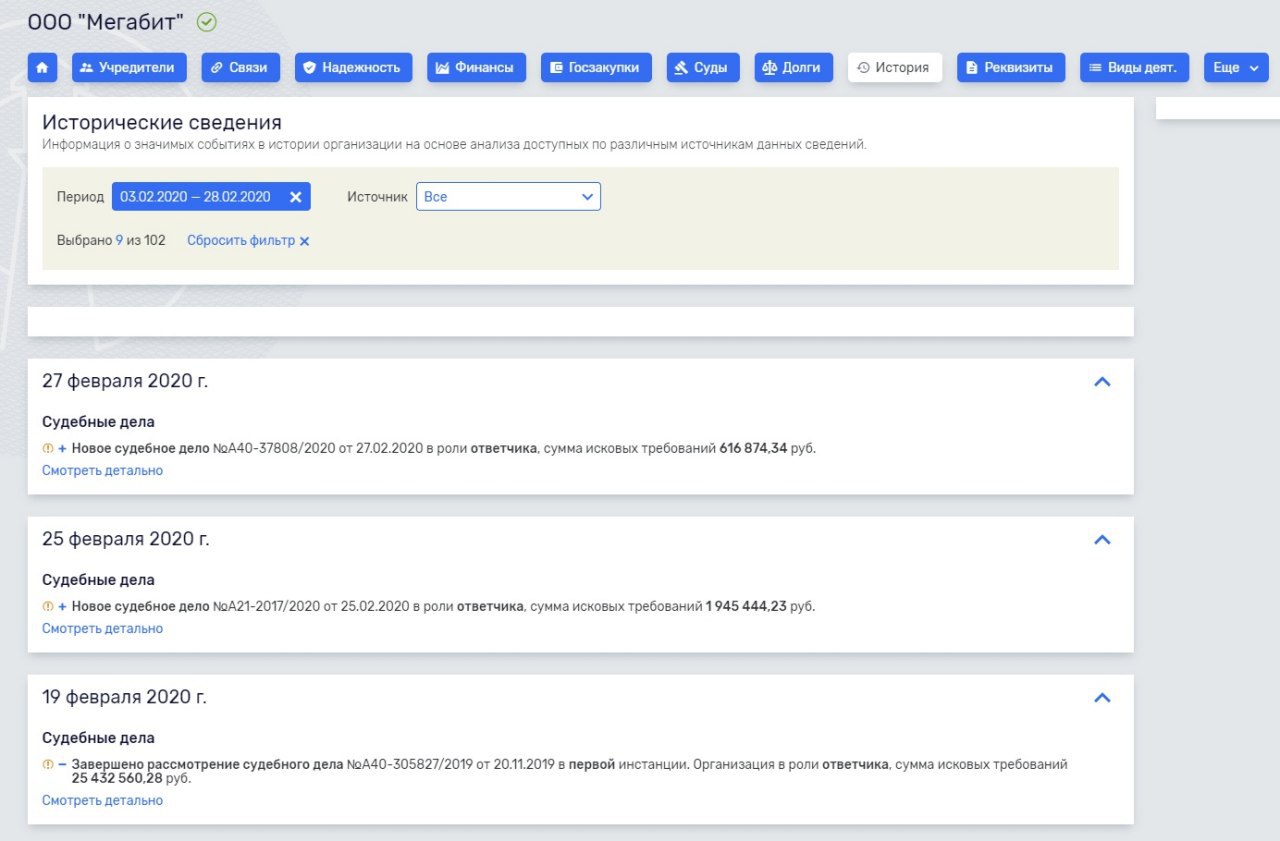Viewport: 1280px width, 841px height.
Task: Collapse the 27 февраля 2020 section
Action: coord(1103,381)
